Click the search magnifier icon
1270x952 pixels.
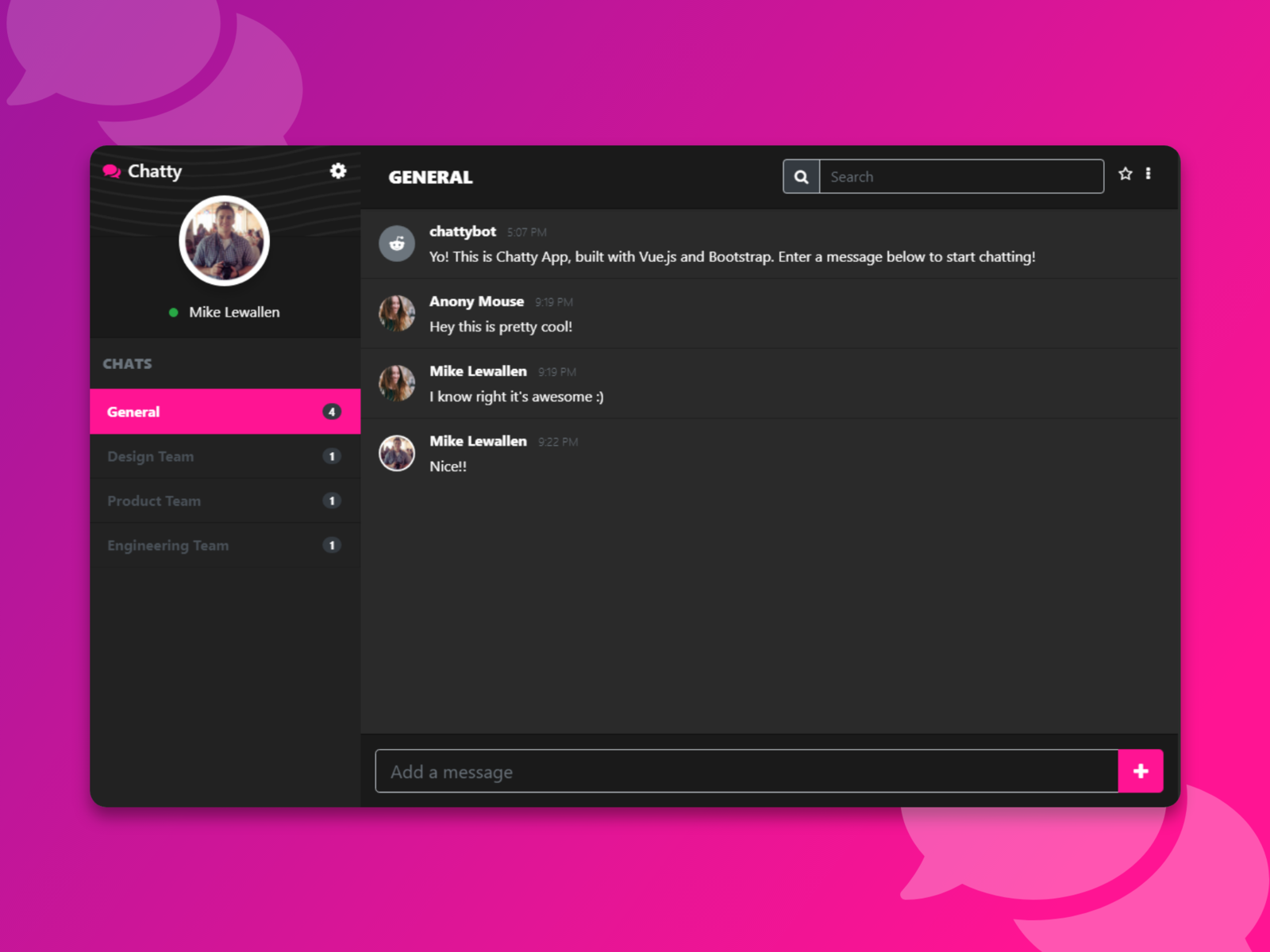pyautogui.click(x=801, y=176)
